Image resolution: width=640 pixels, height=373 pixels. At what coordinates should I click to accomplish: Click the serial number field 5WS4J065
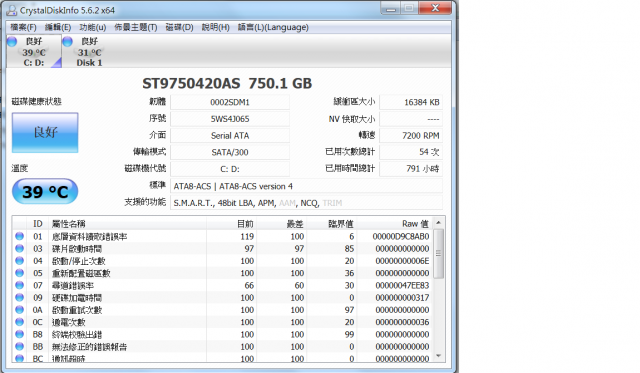coord(230,119)
